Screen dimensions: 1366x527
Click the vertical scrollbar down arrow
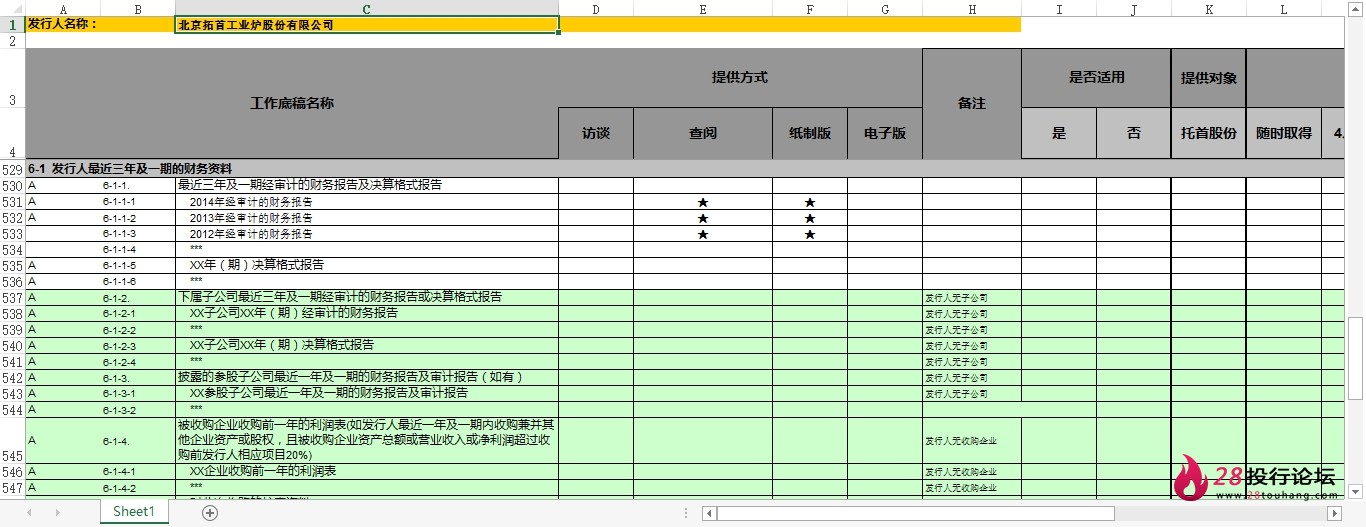coord(1356,491)
